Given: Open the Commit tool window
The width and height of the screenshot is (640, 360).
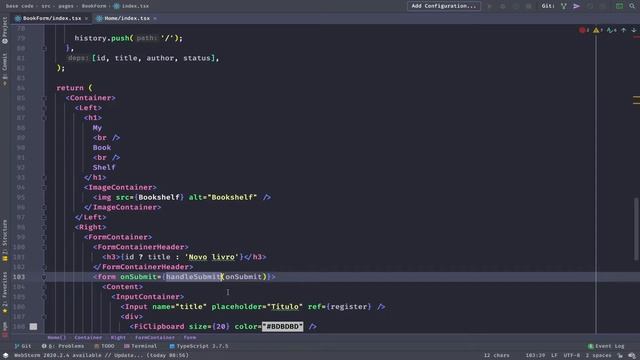Looking at the screenshot, I should pos(5,69).
